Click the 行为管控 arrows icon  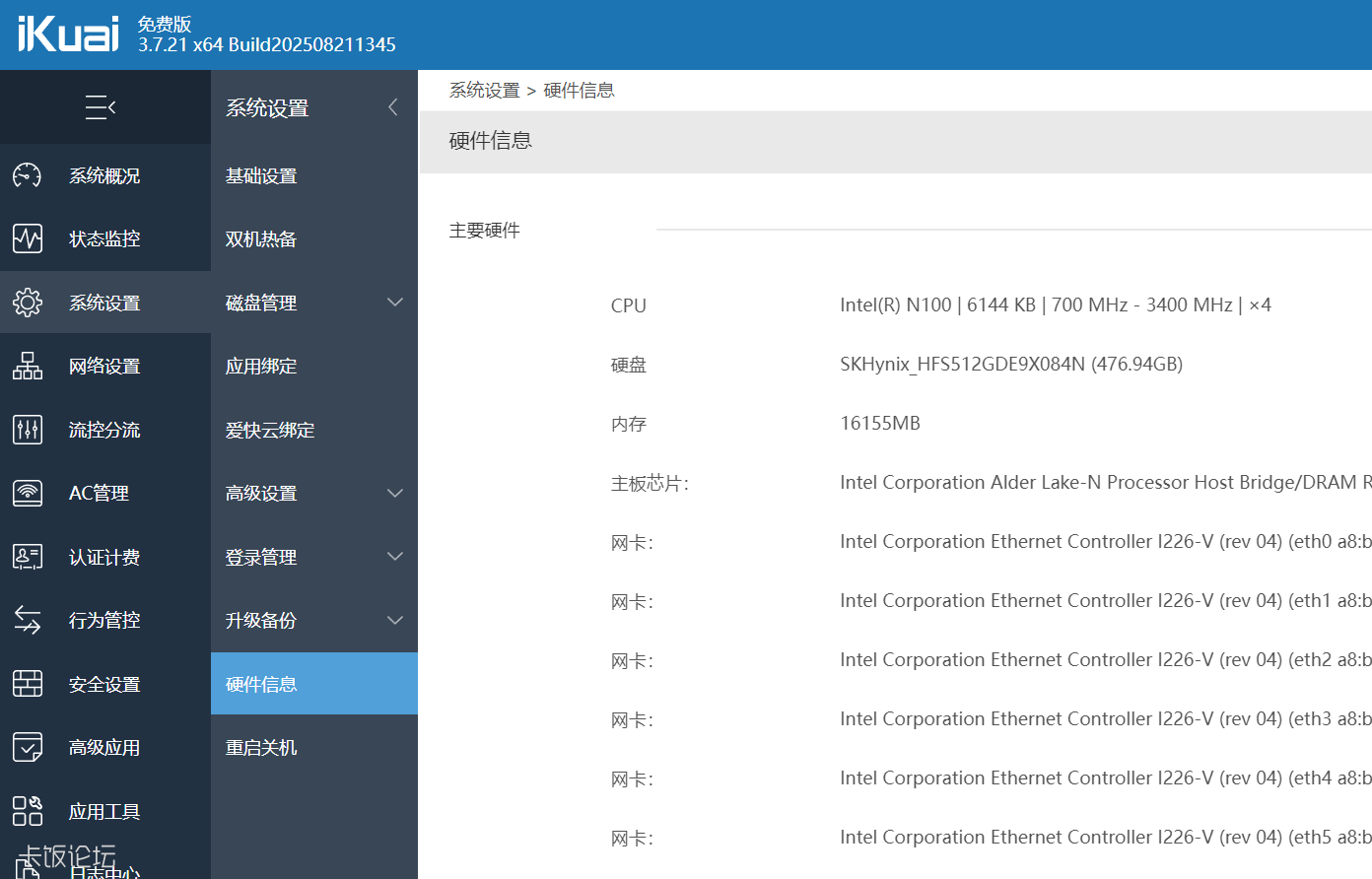(x=28, y=620)
